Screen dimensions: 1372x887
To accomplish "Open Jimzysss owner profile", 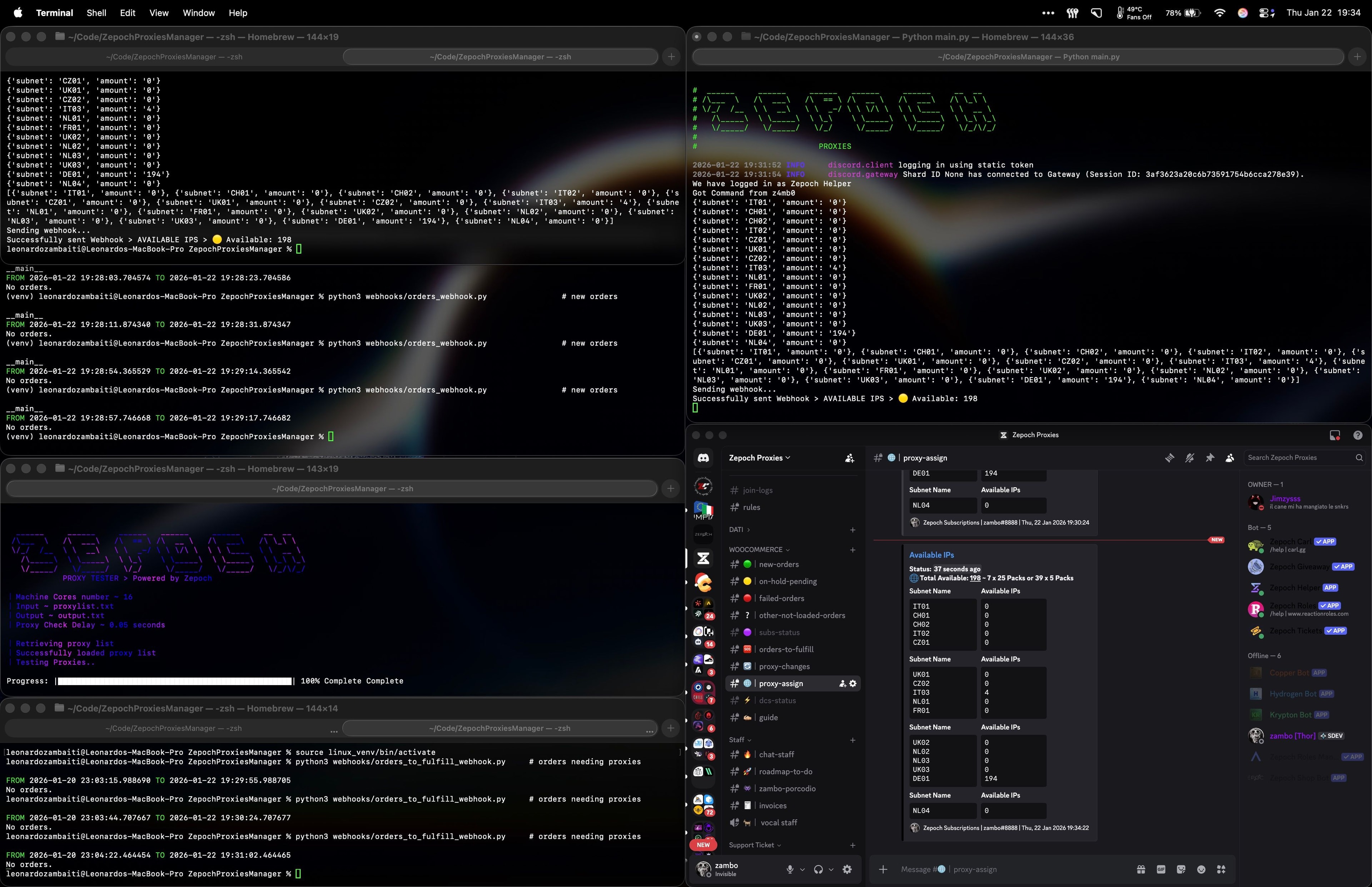I will click(1286, 498).
